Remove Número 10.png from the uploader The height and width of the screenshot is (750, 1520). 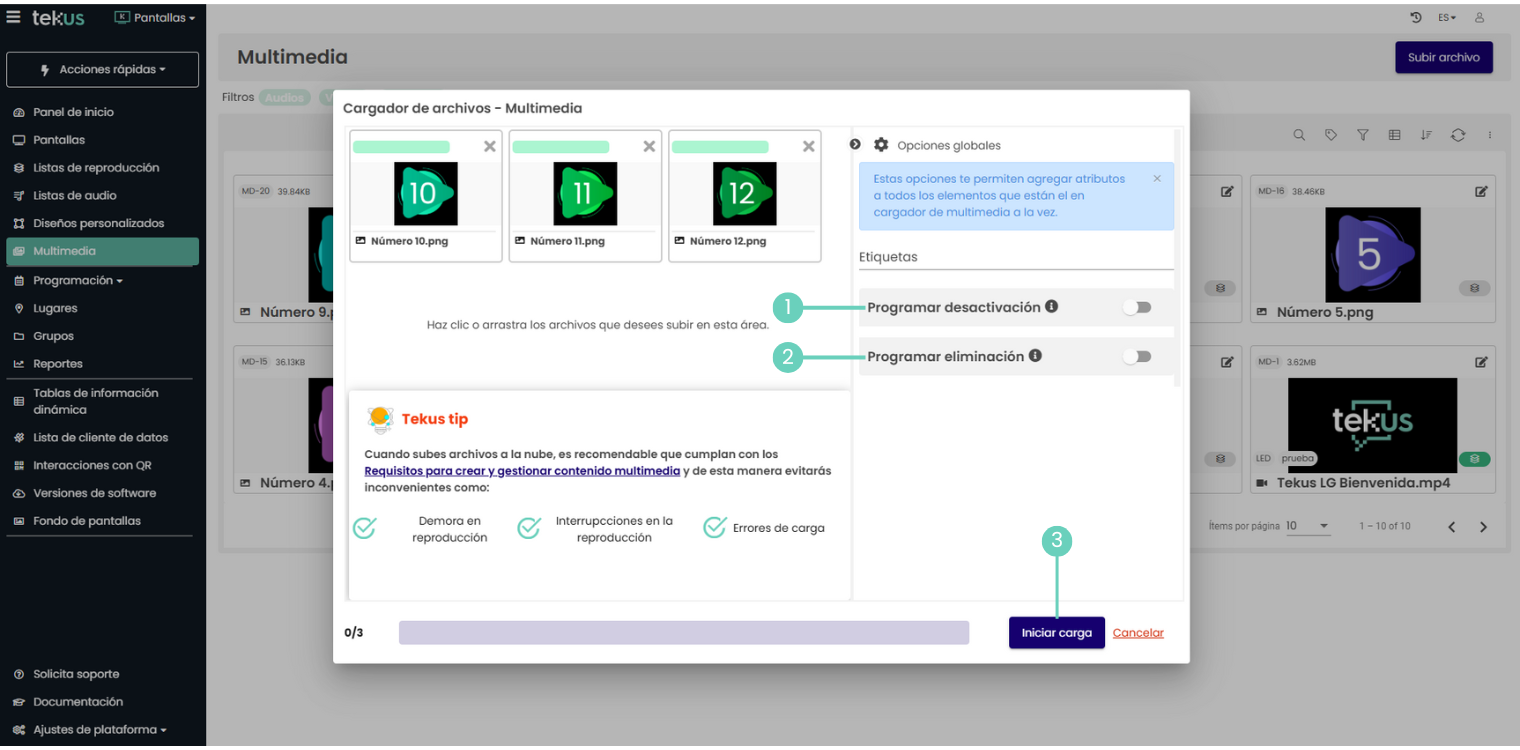[489, 147]
